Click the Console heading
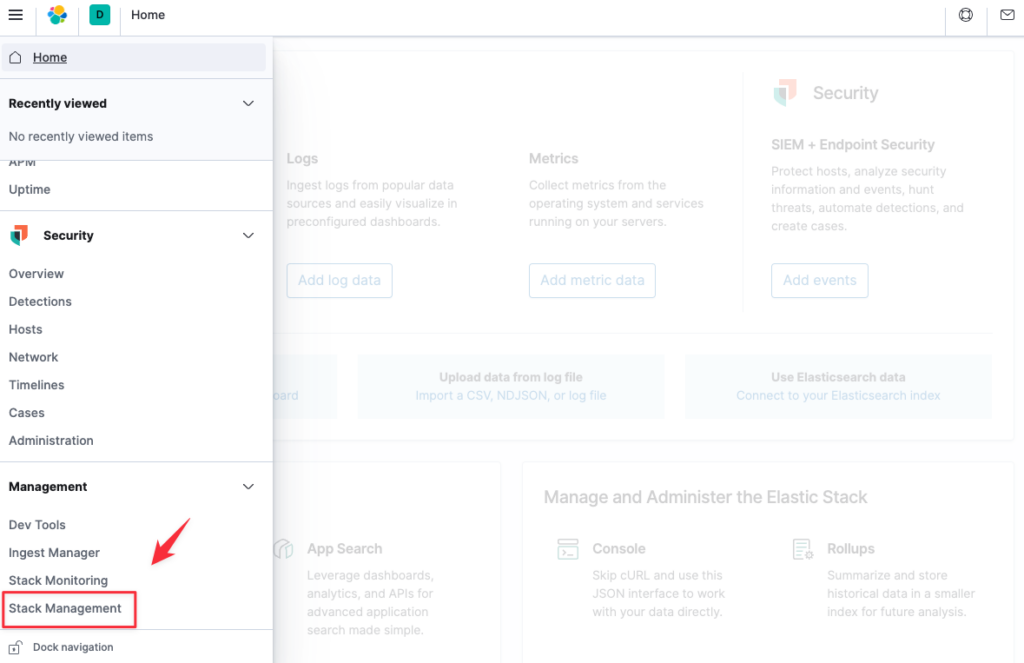Screen dimensions: 1024x663 pos(619,549)
